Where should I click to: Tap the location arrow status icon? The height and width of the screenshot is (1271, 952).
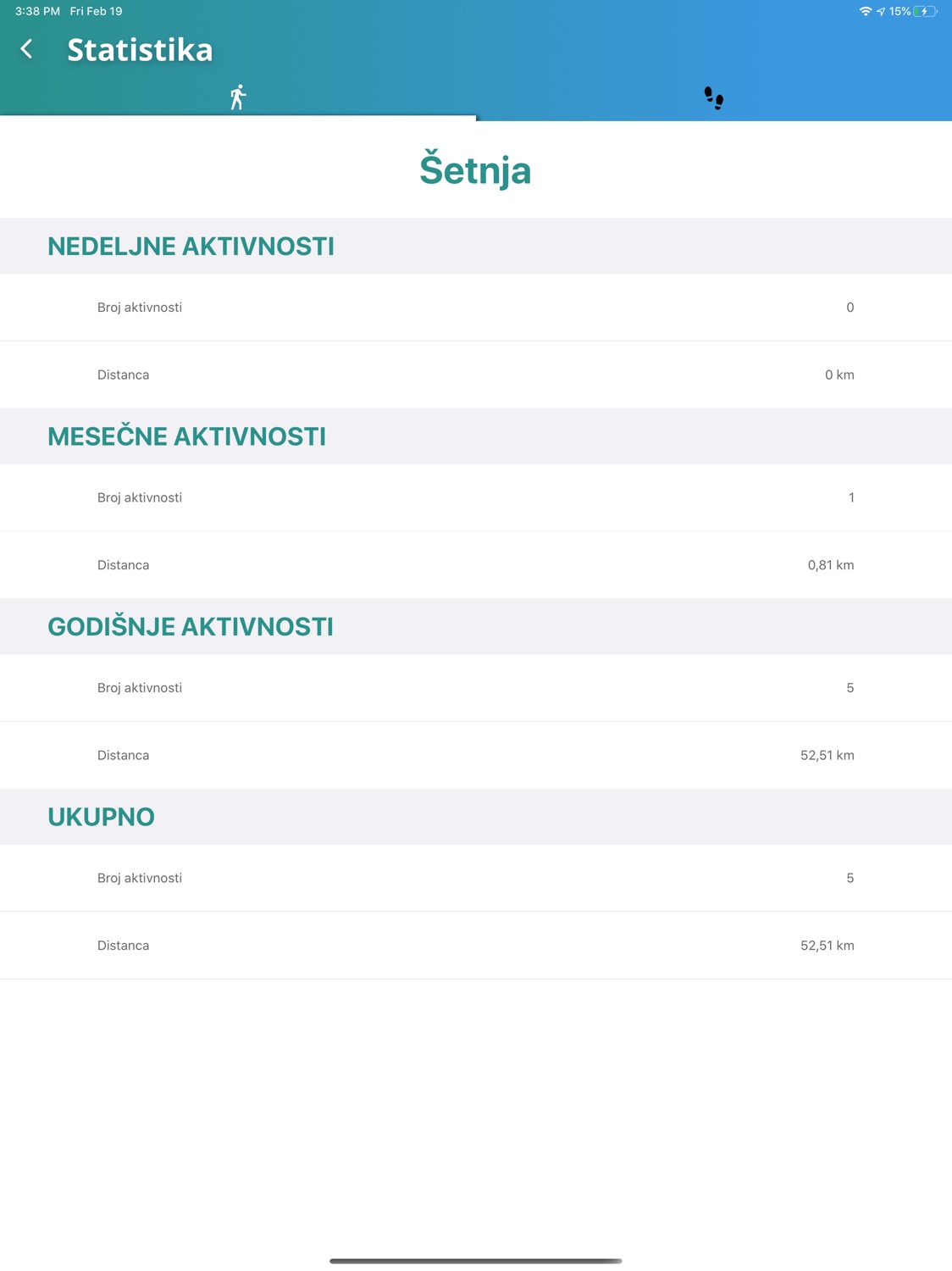(881, 12)
